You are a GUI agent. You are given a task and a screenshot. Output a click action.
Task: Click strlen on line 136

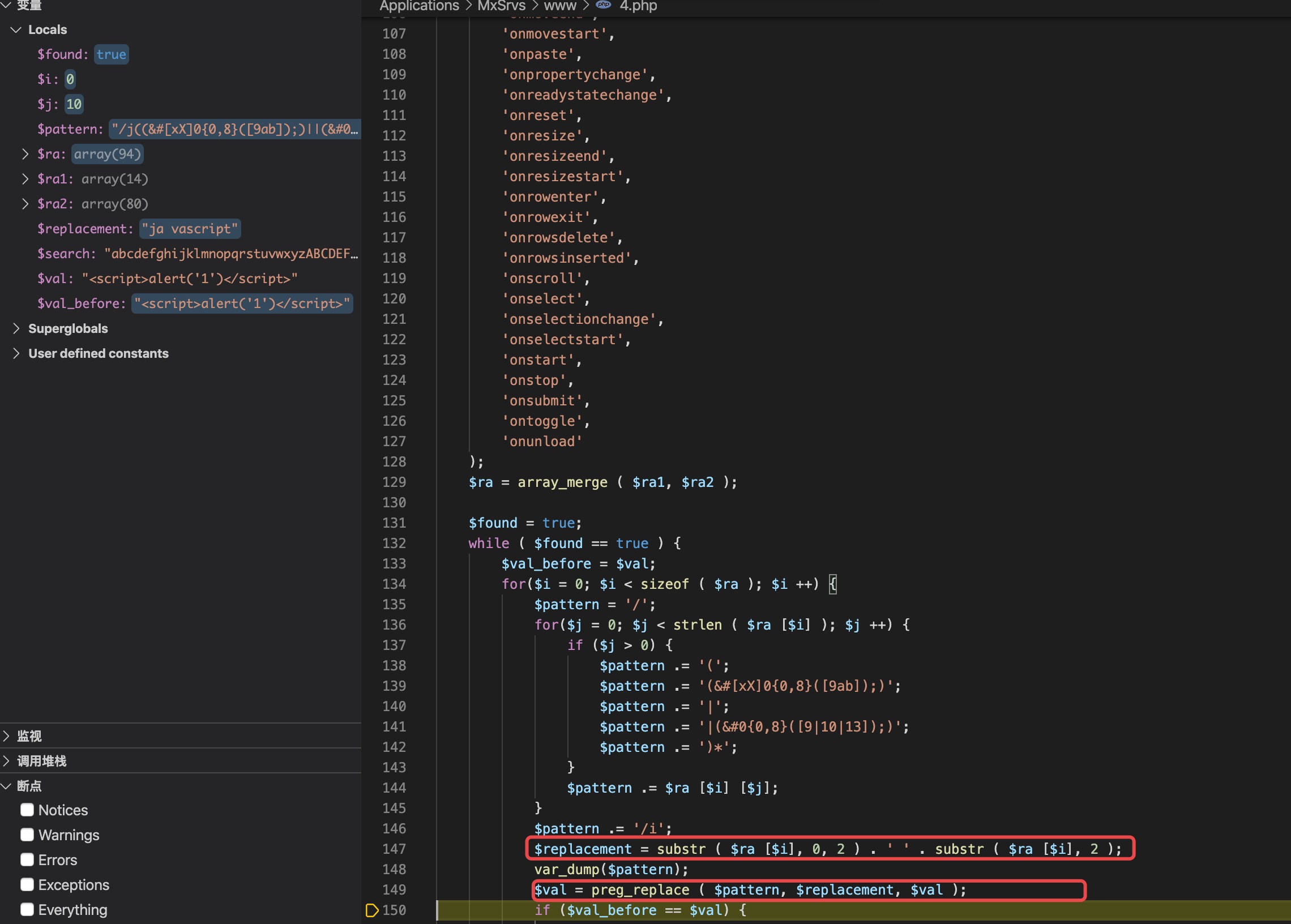[x=698, y=624]
